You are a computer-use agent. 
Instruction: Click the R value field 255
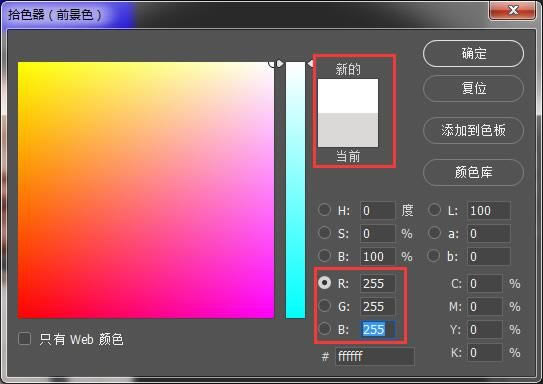377,284
